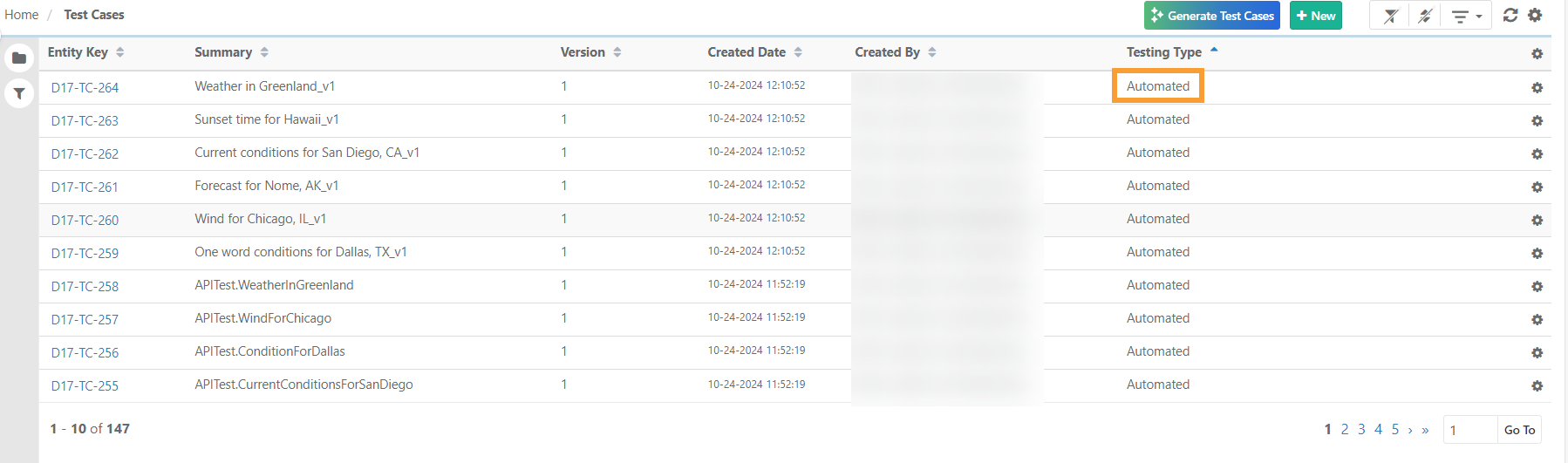
Task: Open row gear for D17-TC-262
Action: (1537, 154)
